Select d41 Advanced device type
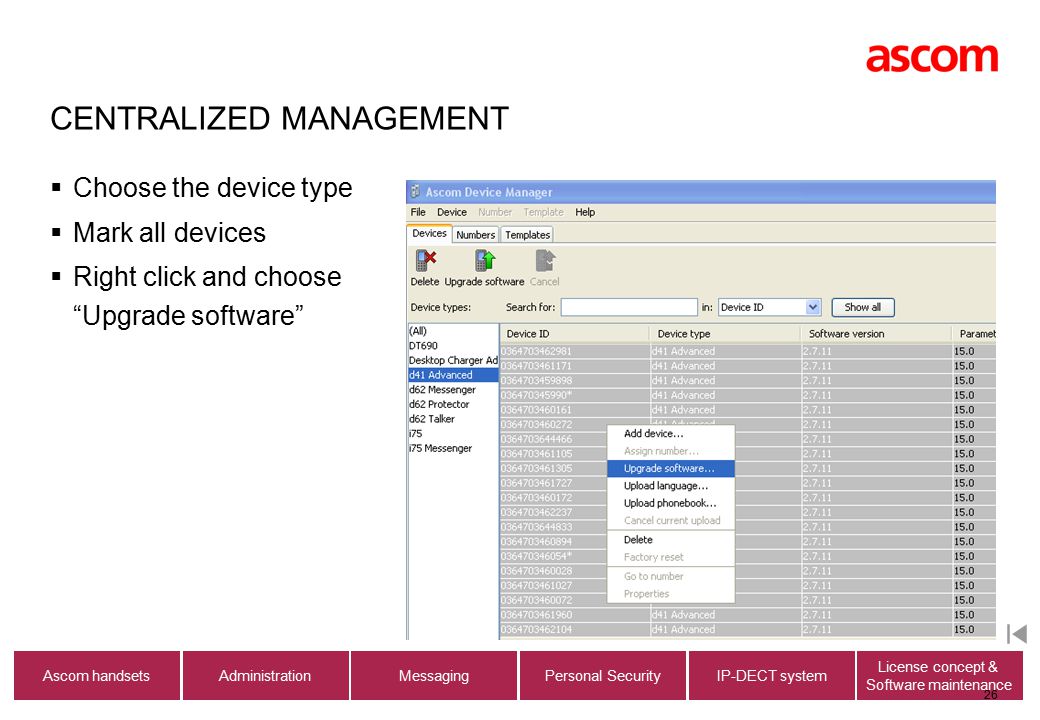This screenshot has height=720, width=1040. [x=453, y=375]
